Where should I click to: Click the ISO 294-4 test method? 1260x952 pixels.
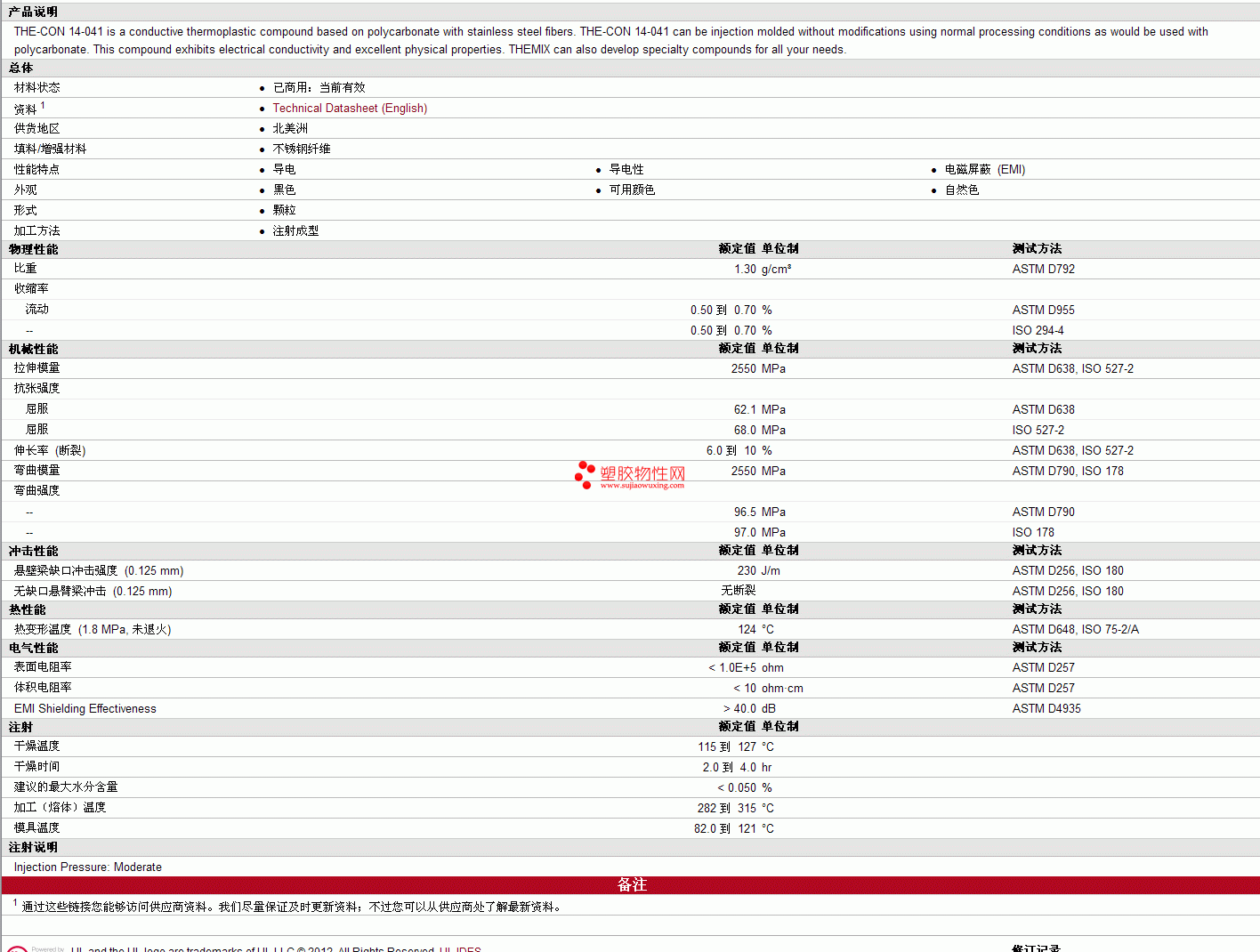pyautogui.click(x=1038, y=330)
